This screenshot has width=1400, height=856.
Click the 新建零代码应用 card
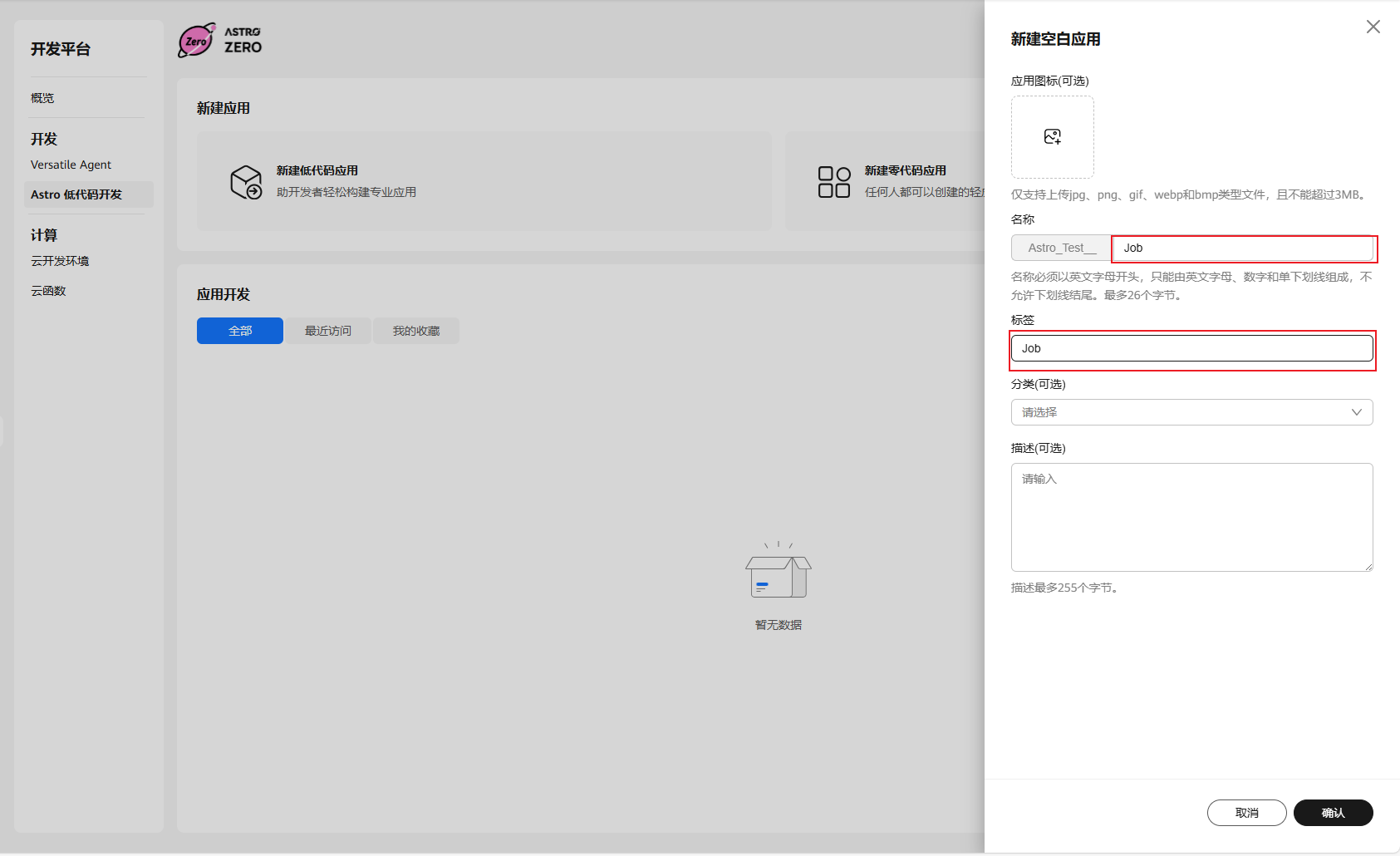click(x=885, y=181)
